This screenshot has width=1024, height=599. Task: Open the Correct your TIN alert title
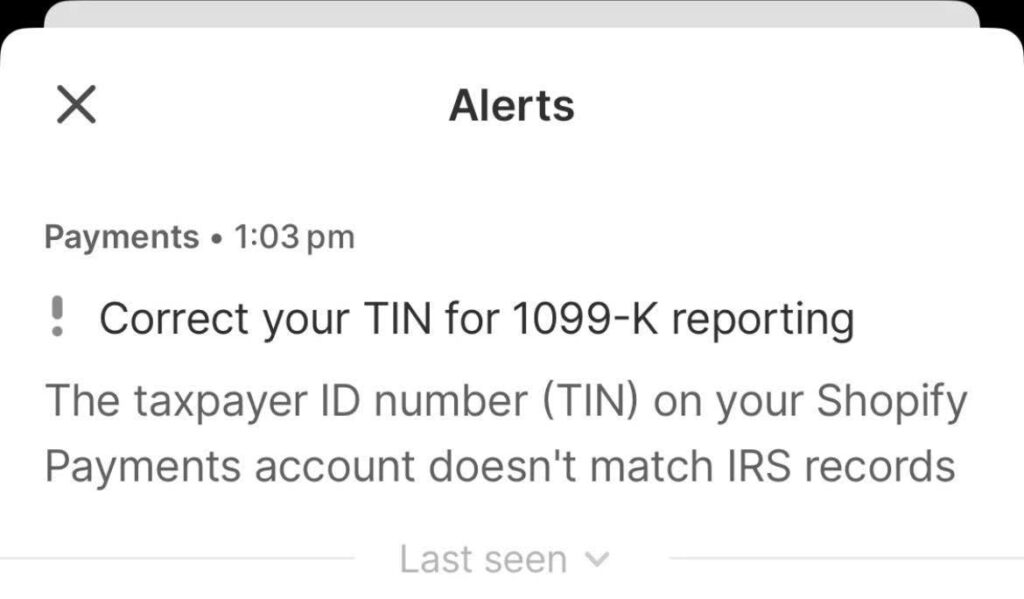click(477, 319)
